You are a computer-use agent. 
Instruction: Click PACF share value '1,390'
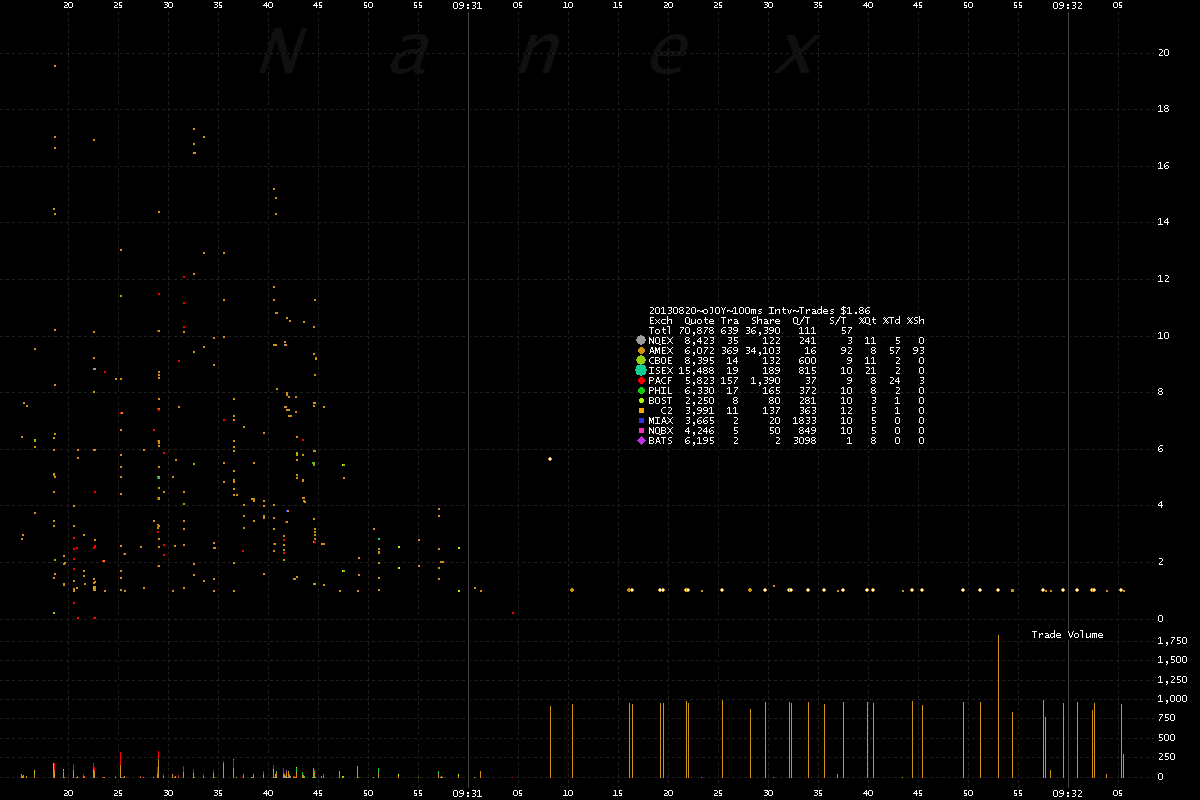[766, 381]
